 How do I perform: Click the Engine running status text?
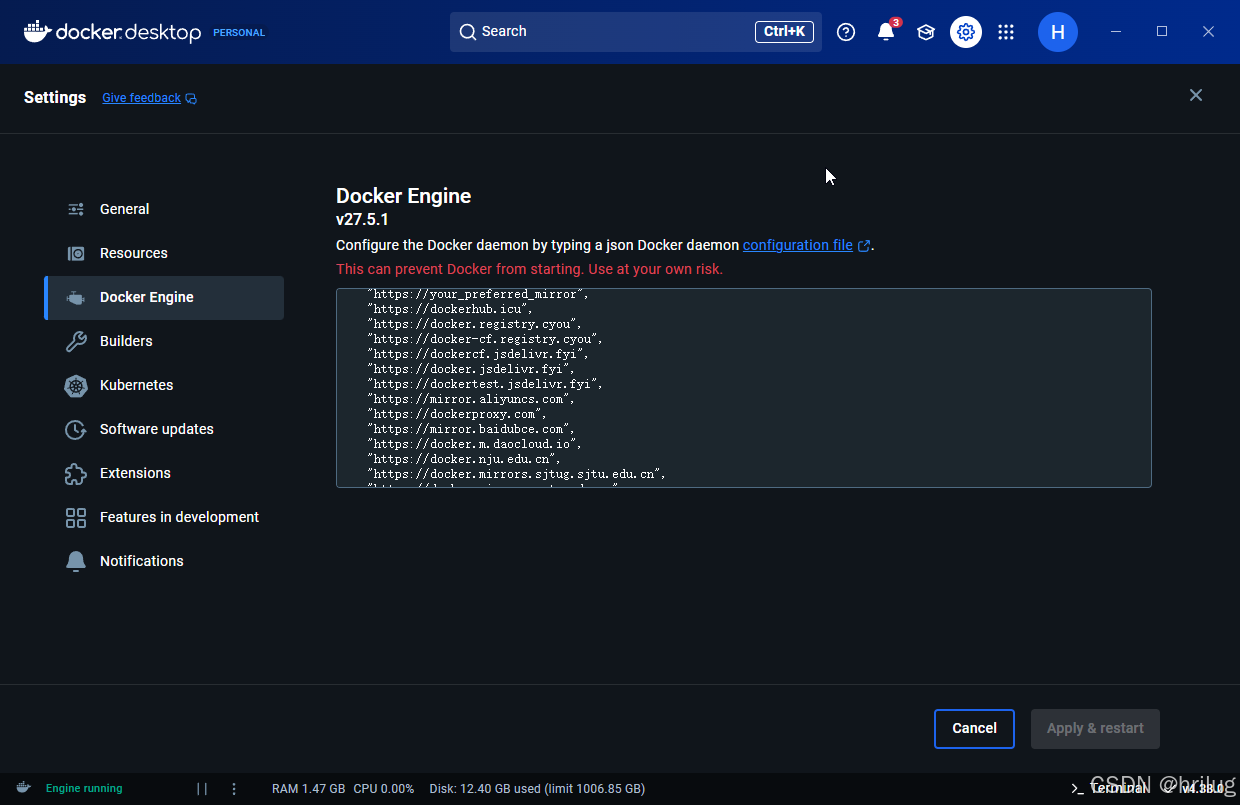click(x=84, y=788)
